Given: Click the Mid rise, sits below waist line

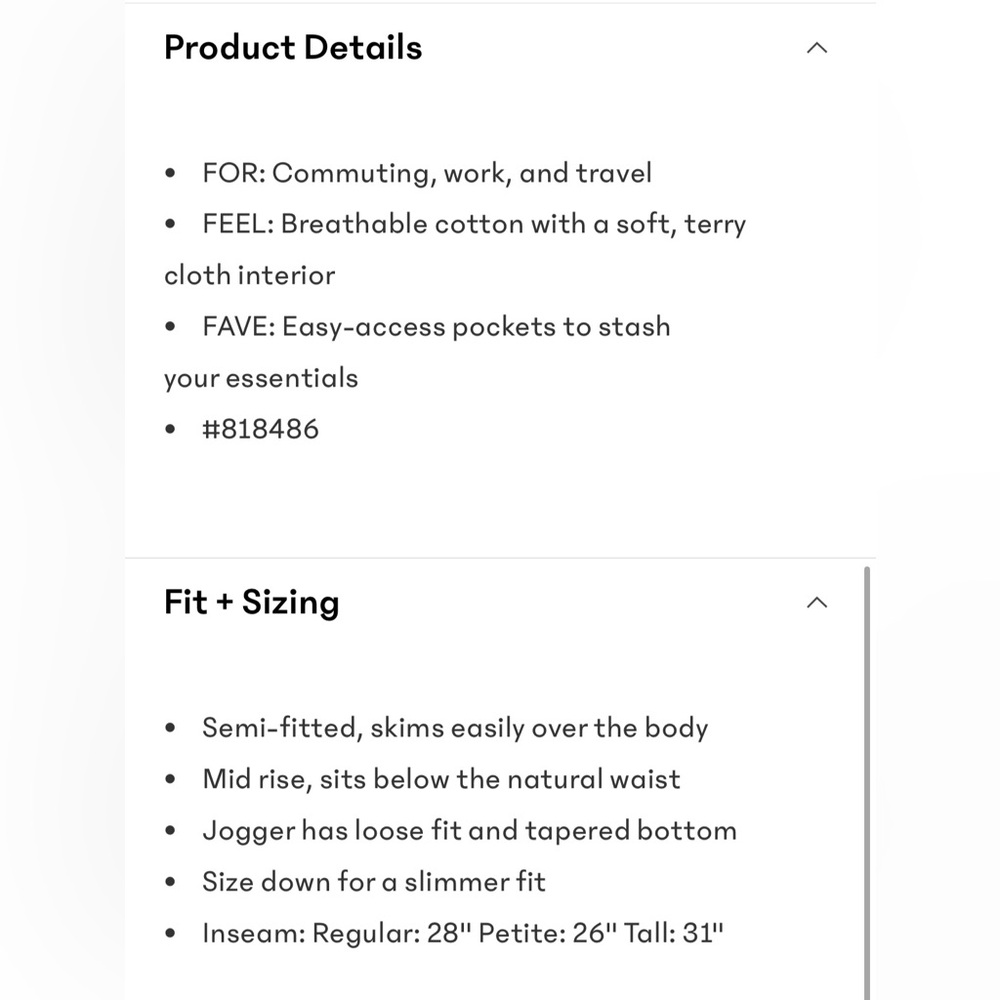Looking at the screenshot, I should tap(441, 779).
